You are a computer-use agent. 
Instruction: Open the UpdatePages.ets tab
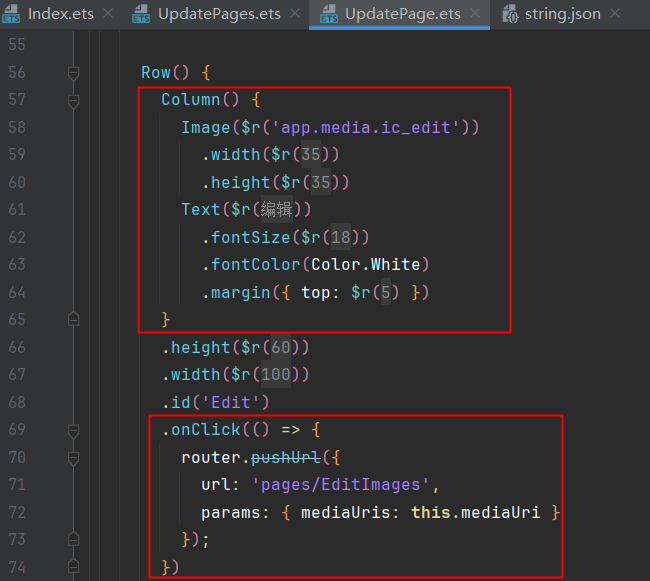[216, 14]
